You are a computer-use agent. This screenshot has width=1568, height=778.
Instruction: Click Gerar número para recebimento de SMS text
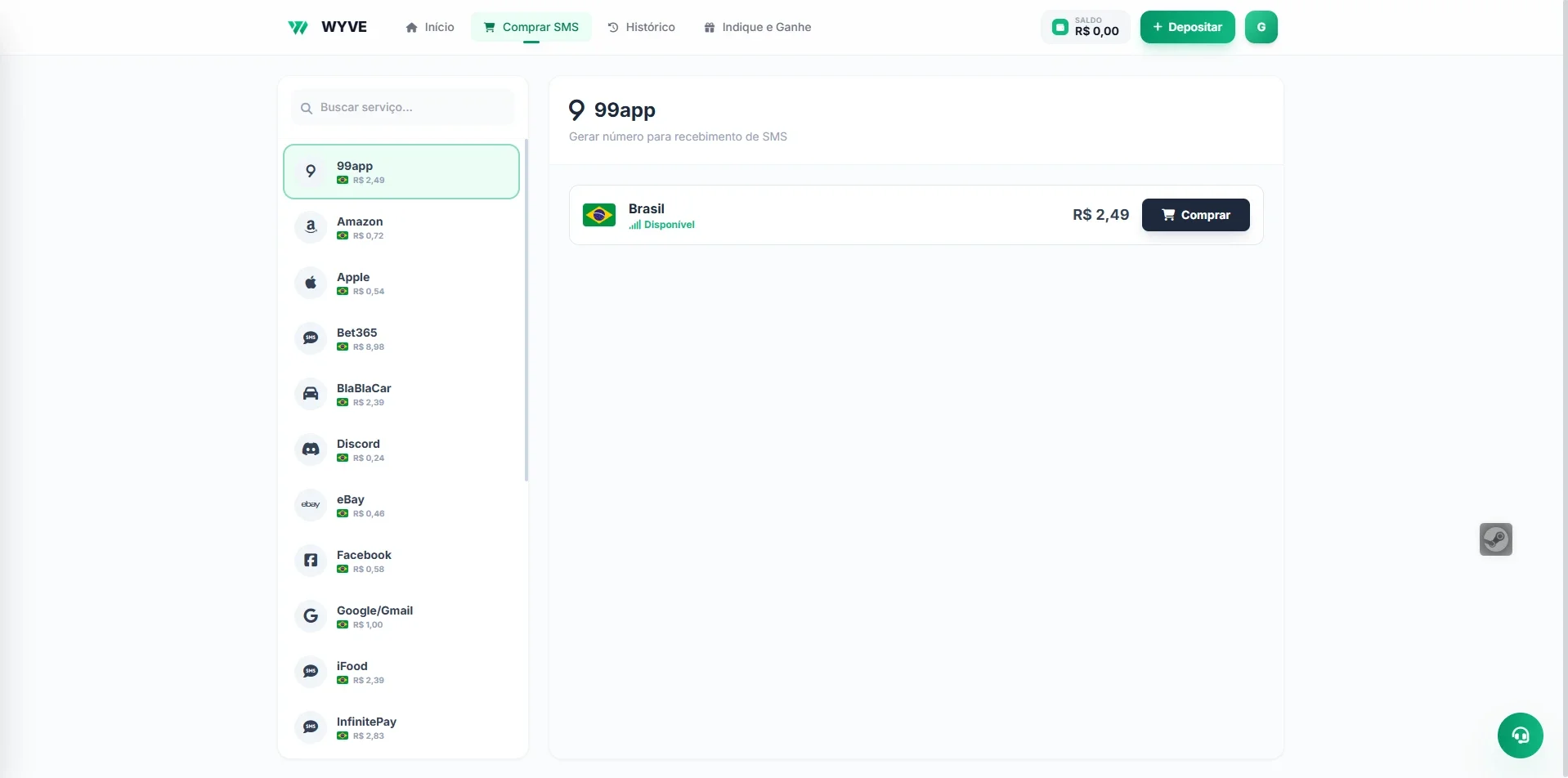[x=678, y=136]
